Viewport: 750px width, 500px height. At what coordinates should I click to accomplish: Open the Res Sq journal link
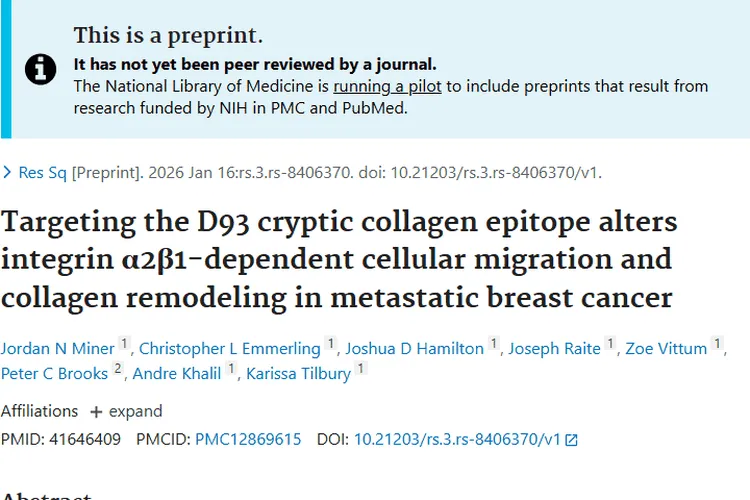(x=42, y=173)
